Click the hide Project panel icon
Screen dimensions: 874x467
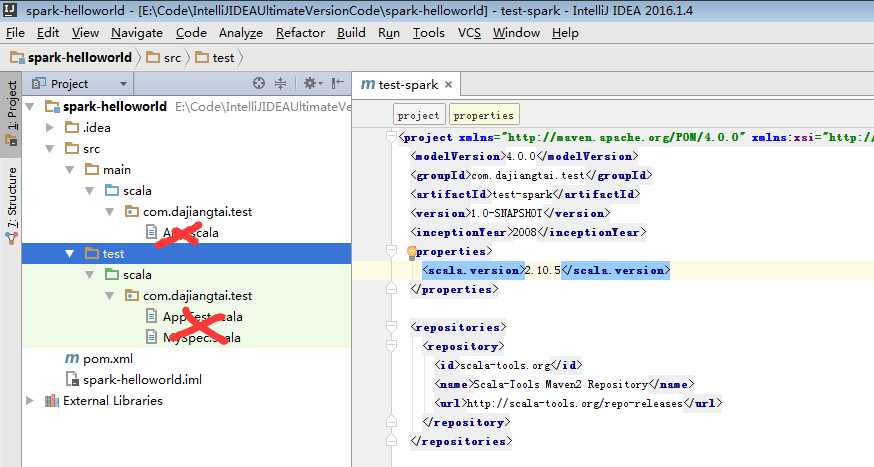point(337,84)
